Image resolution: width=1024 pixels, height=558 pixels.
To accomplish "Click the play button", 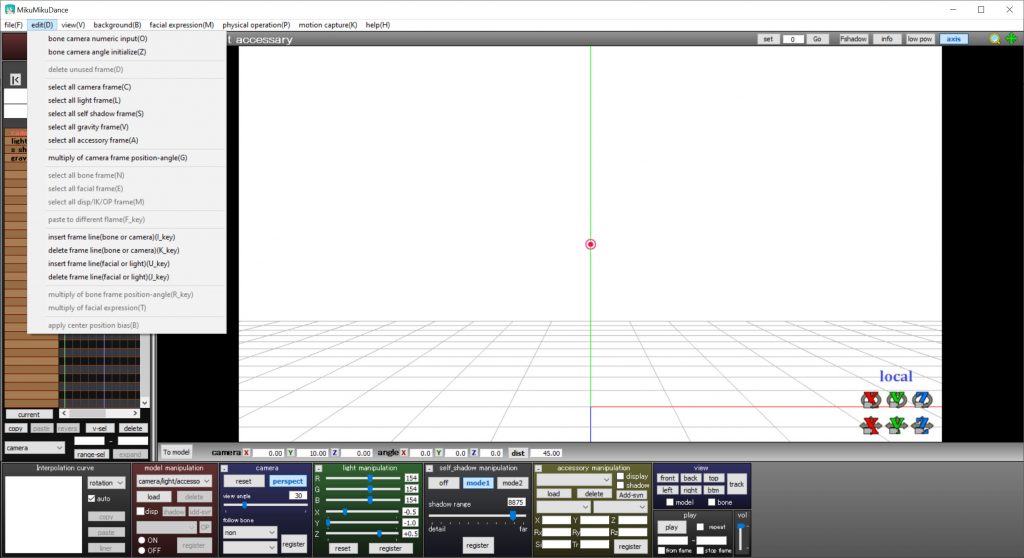I will [x=671, y=527].
